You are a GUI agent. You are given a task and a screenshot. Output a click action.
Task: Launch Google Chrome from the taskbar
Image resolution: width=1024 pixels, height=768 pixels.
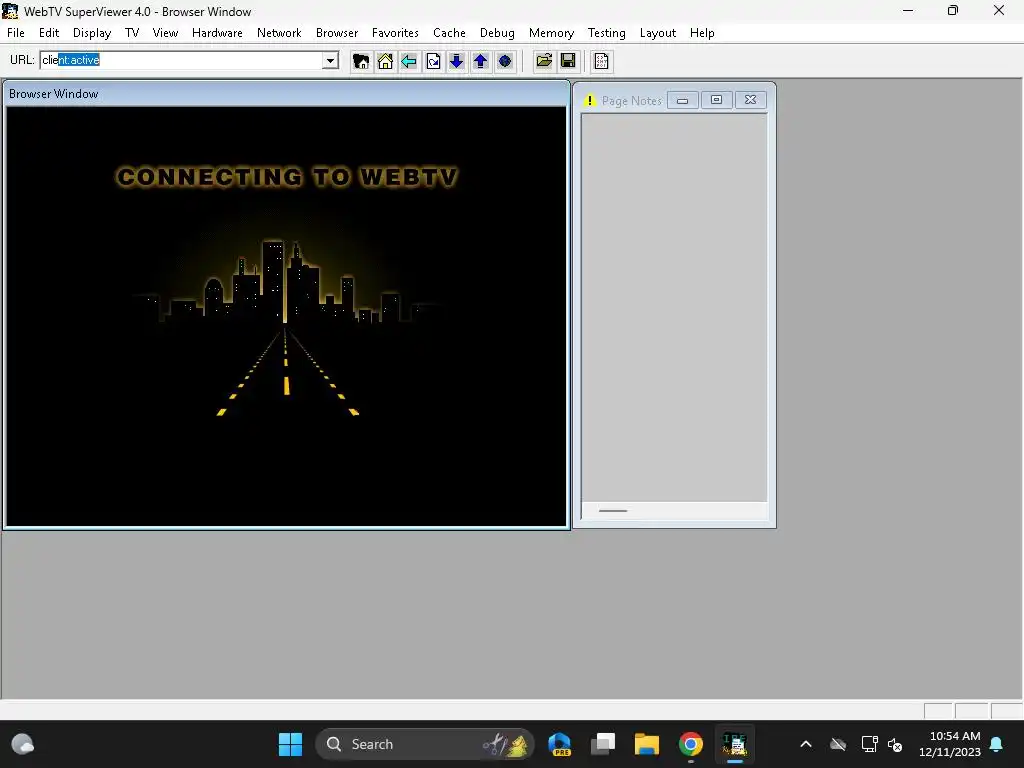(690, 744)
